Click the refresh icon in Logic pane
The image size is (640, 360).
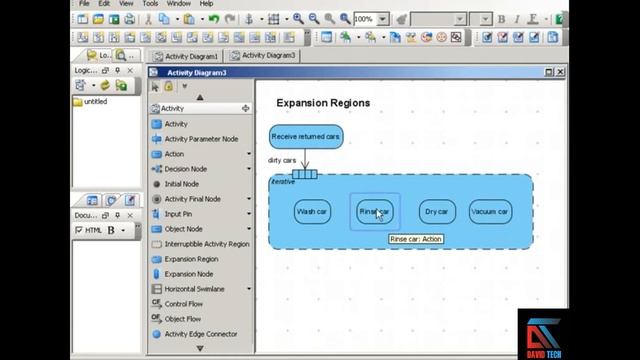click(105, 85)
